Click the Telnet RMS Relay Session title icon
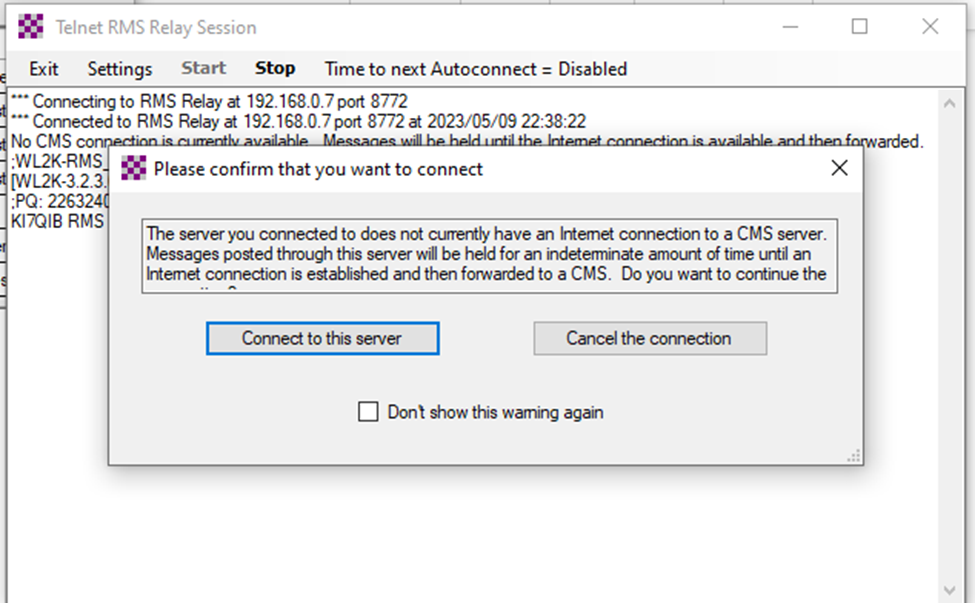 31,27
